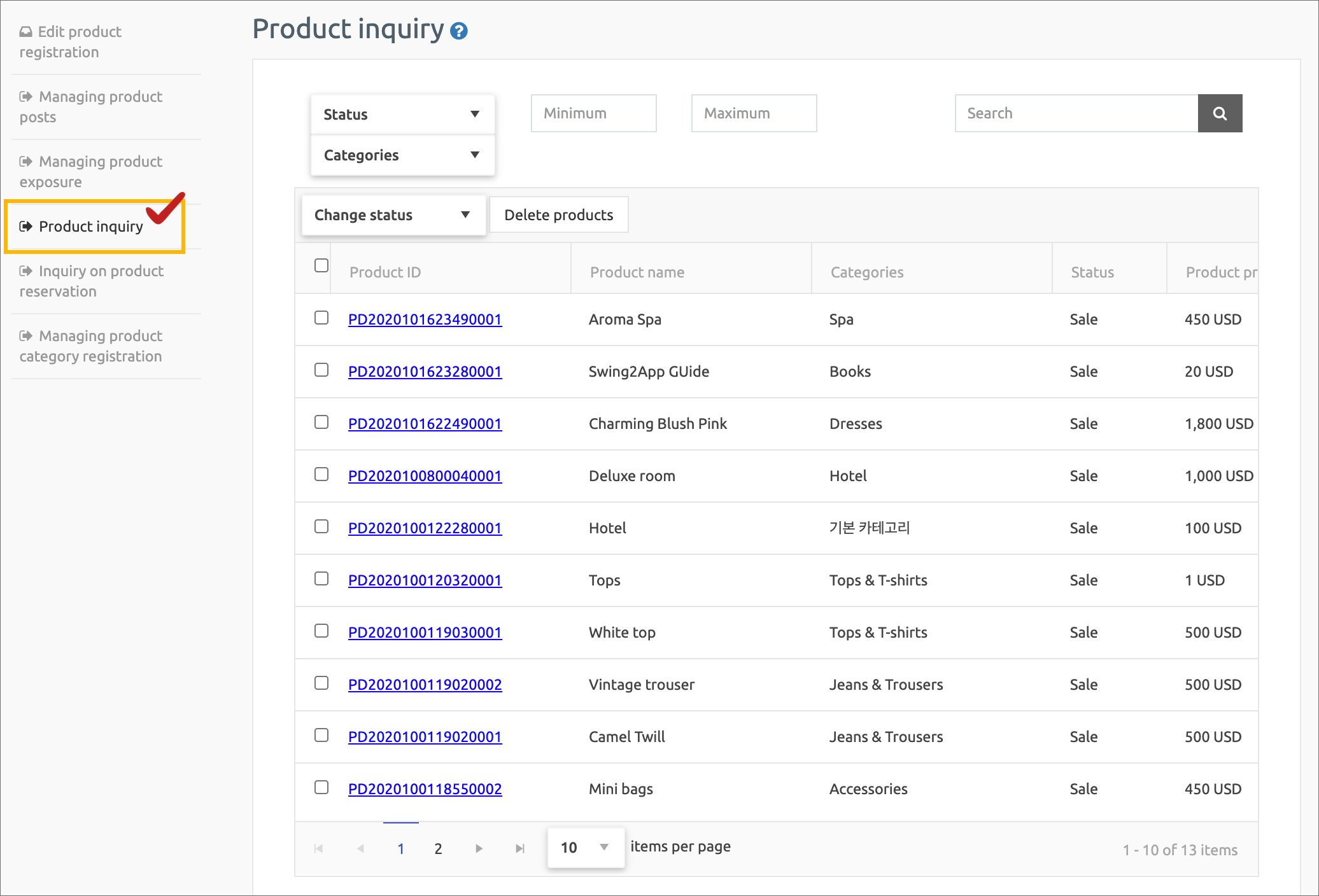Click the help question mark icon
The height and width of the screenshot is (896, 1319).
(458, 31)
